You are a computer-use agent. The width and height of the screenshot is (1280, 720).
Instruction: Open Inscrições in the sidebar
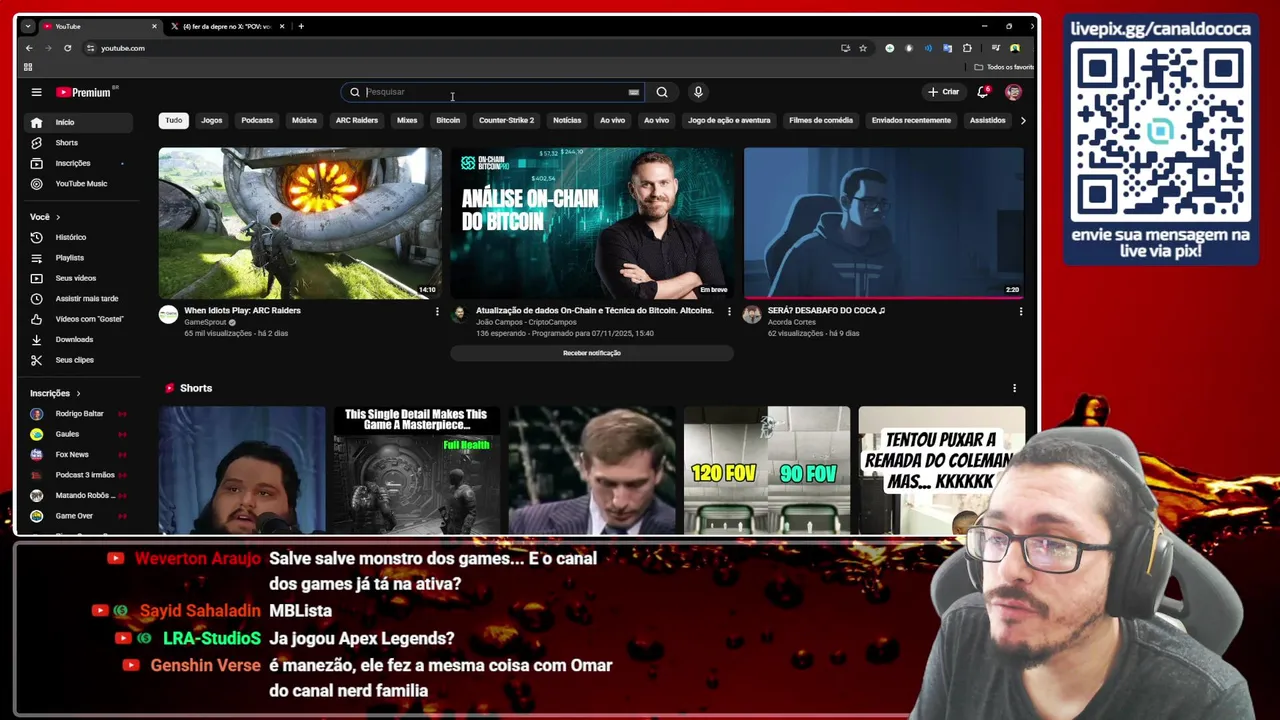[x=79, y=163]
